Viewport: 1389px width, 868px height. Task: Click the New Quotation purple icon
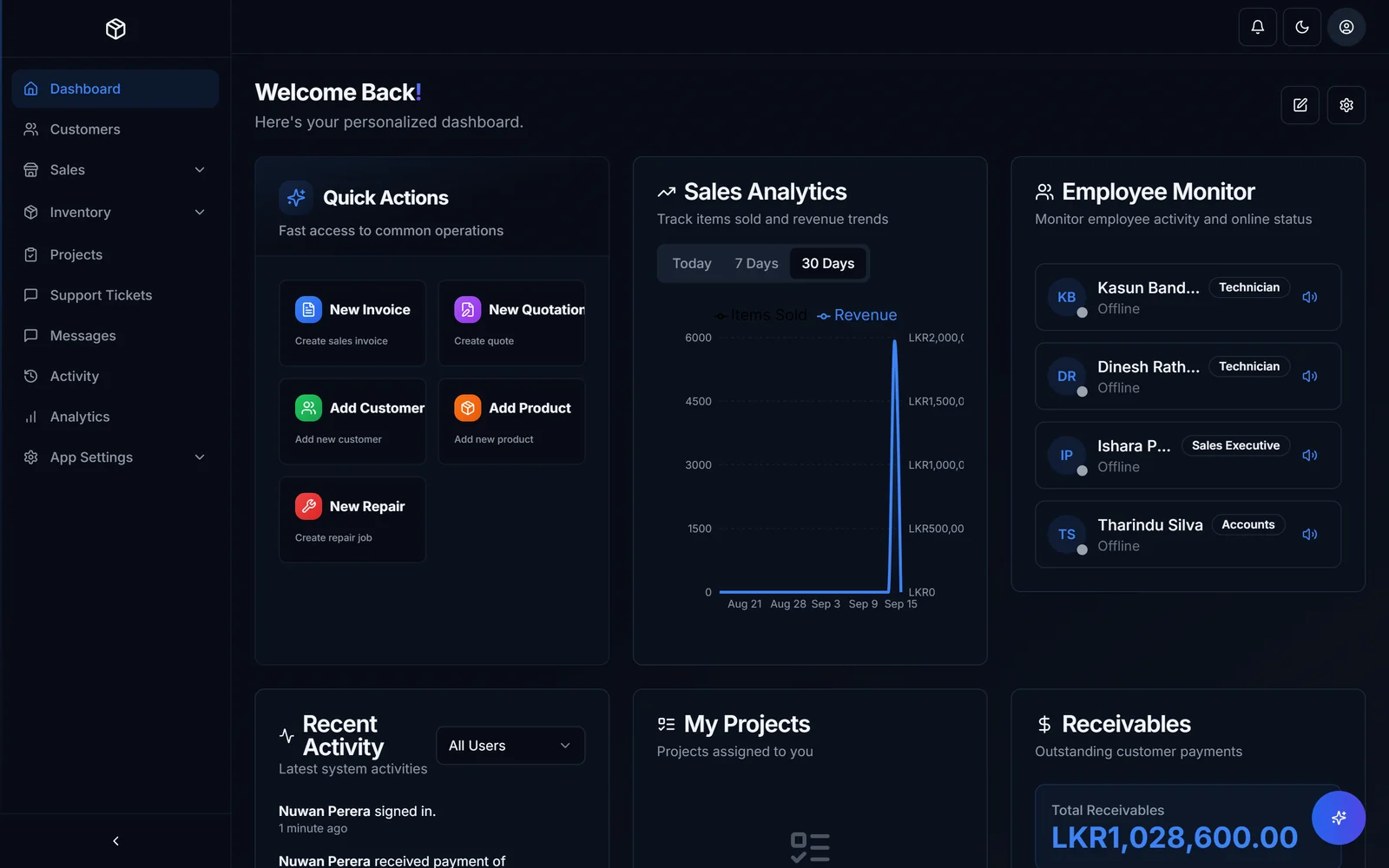(x=468, y=310)
